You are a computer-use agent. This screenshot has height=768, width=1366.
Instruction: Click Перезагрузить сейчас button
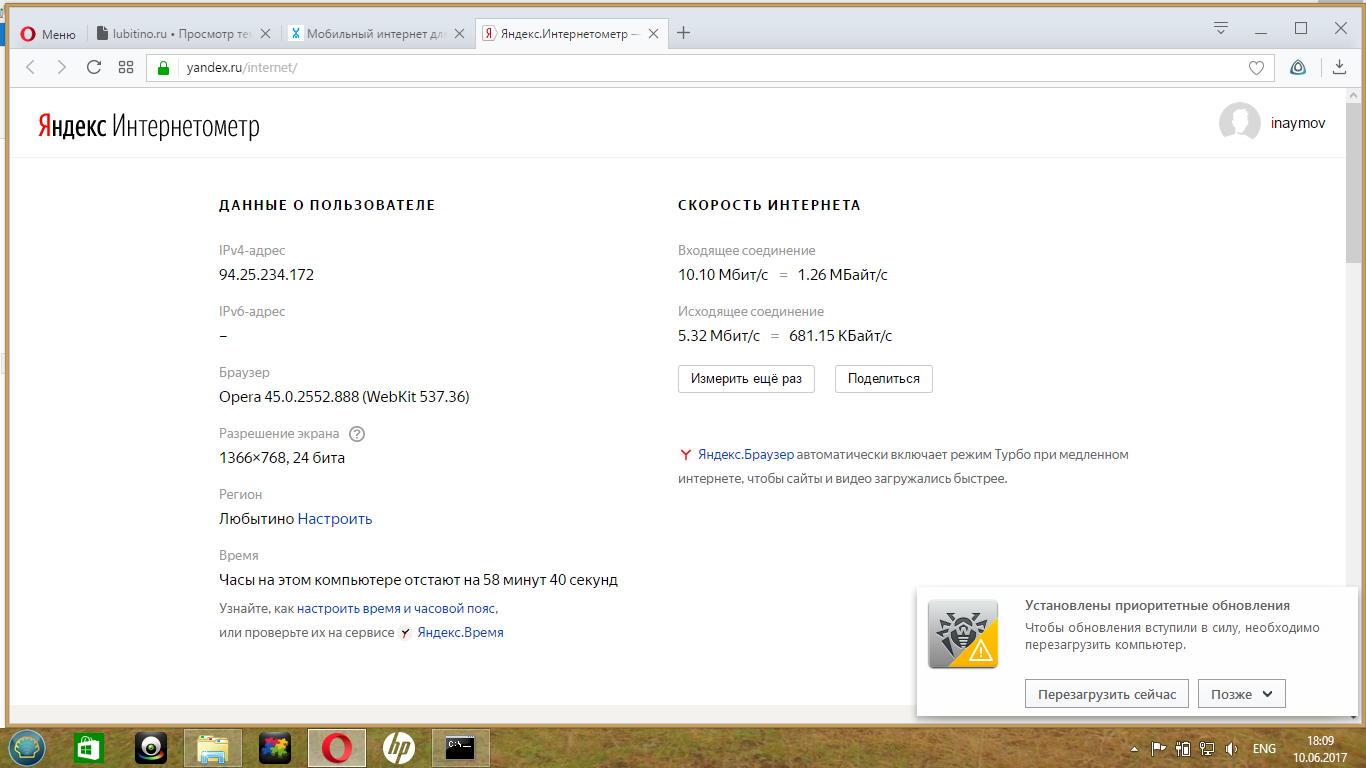(x=1106, y=694)
